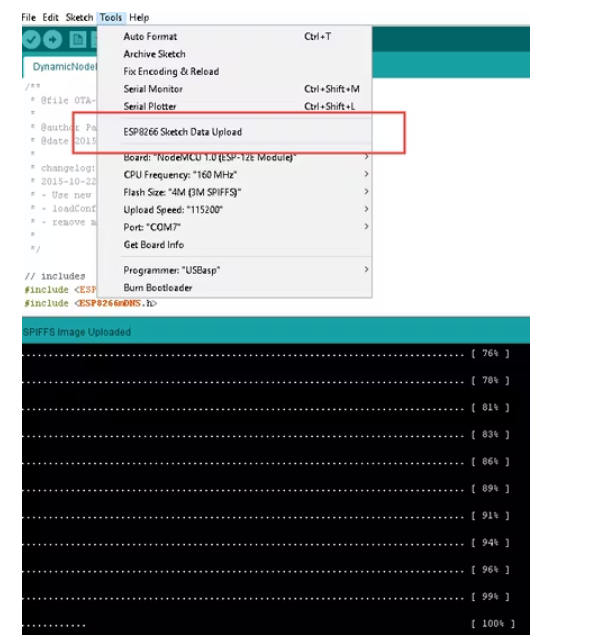Click Burn Bootloader entry
595x641 pixels.
pyautogui.click(x=235, y=288)
